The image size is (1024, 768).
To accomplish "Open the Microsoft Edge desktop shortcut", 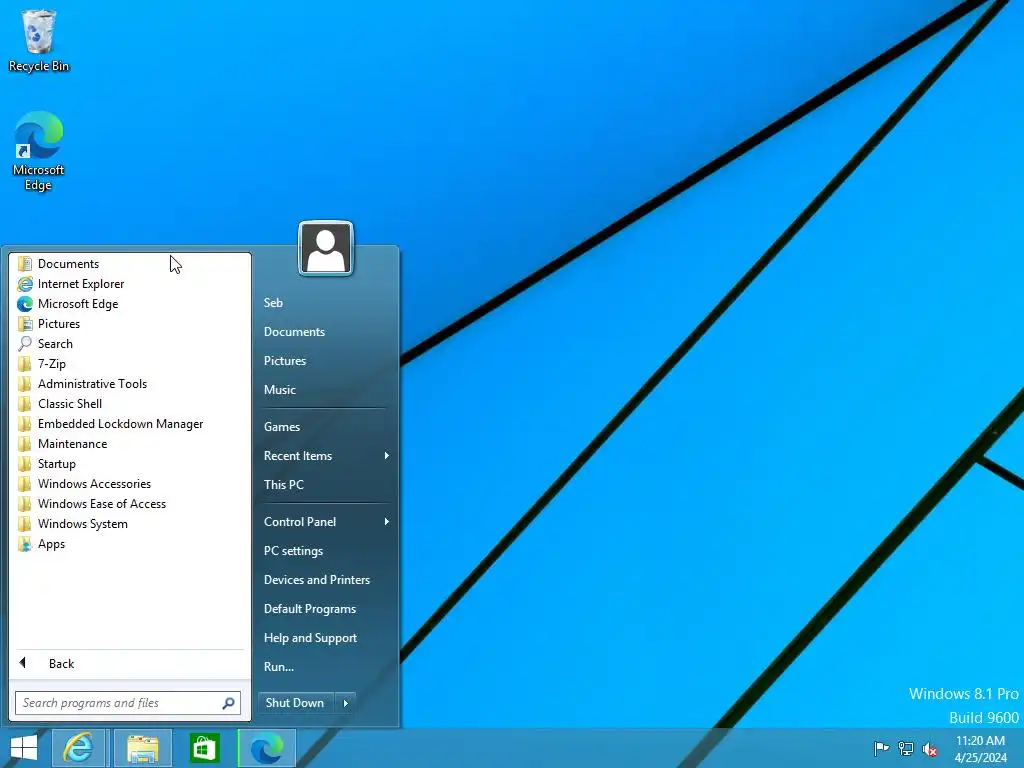I will click(x=39, y=152).
